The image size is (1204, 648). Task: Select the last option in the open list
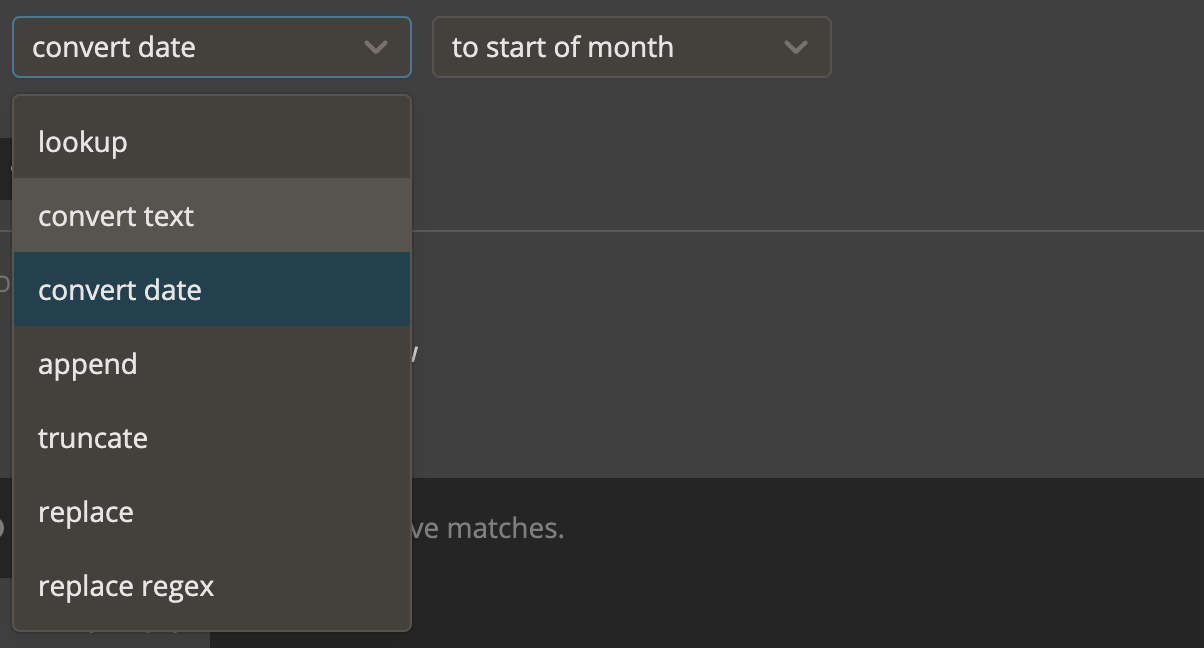point(211,586)
